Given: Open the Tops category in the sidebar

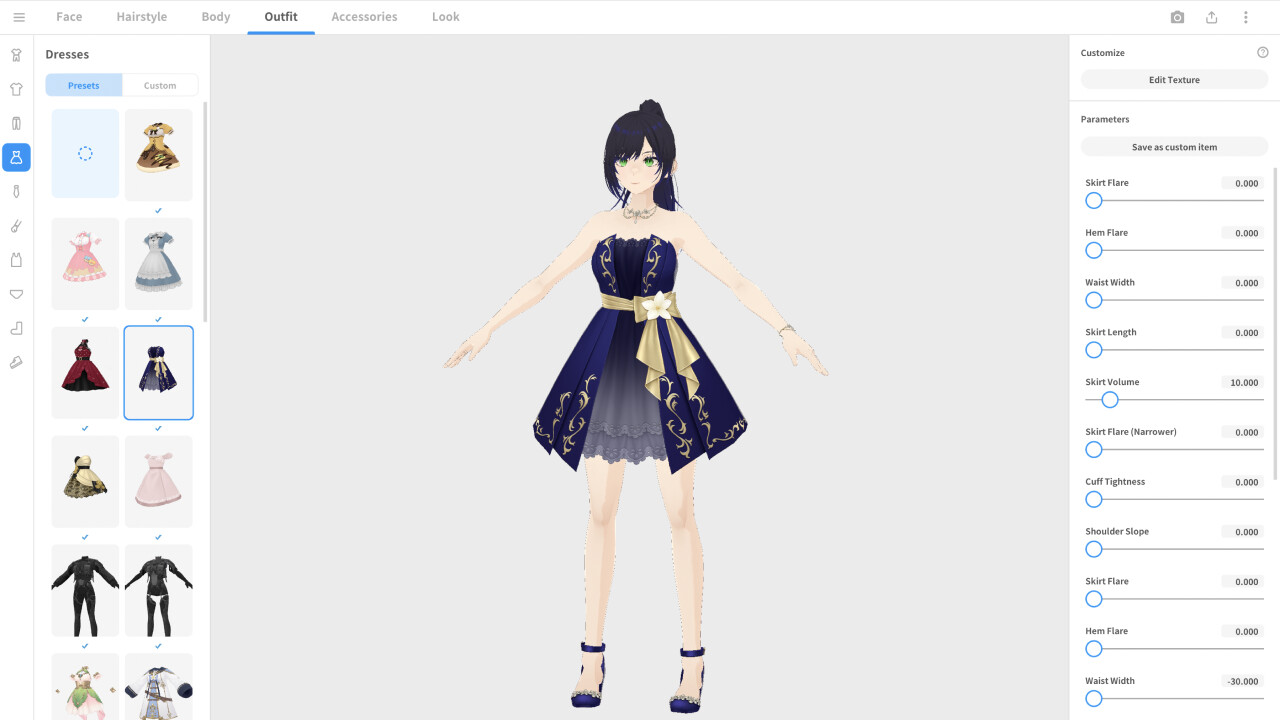Looking at the screenshot, I should pos(16,88).
